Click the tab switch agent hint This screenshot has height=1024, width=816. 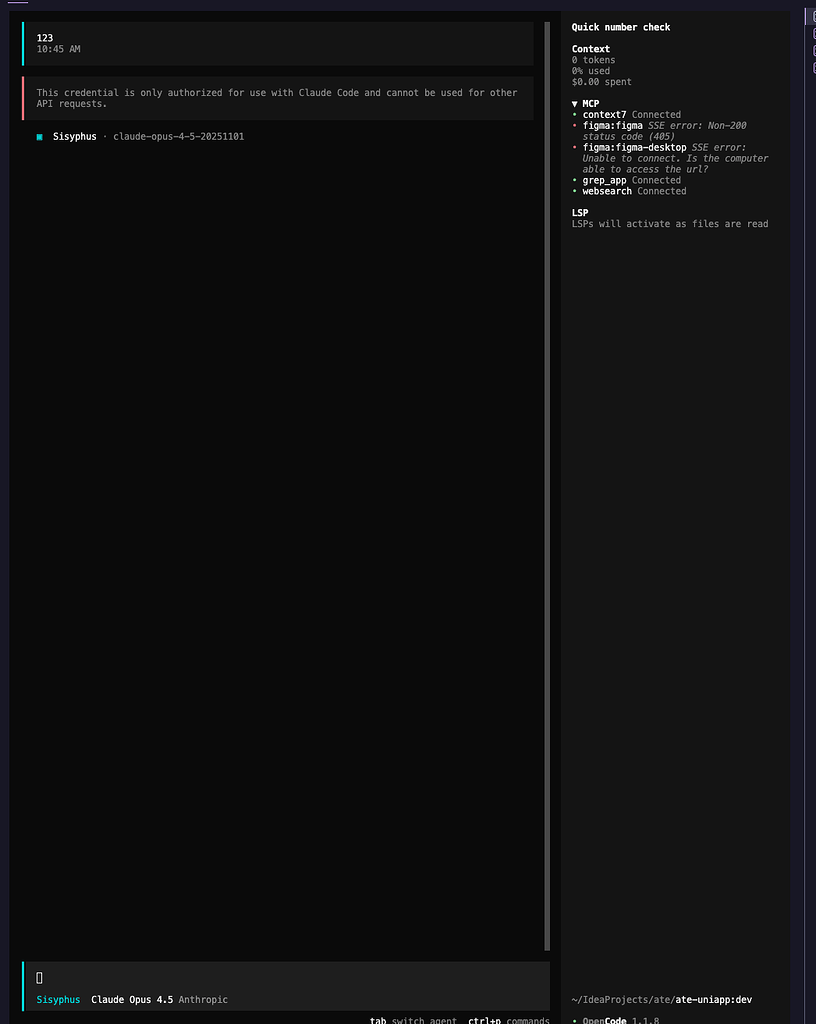[413, 1020]
